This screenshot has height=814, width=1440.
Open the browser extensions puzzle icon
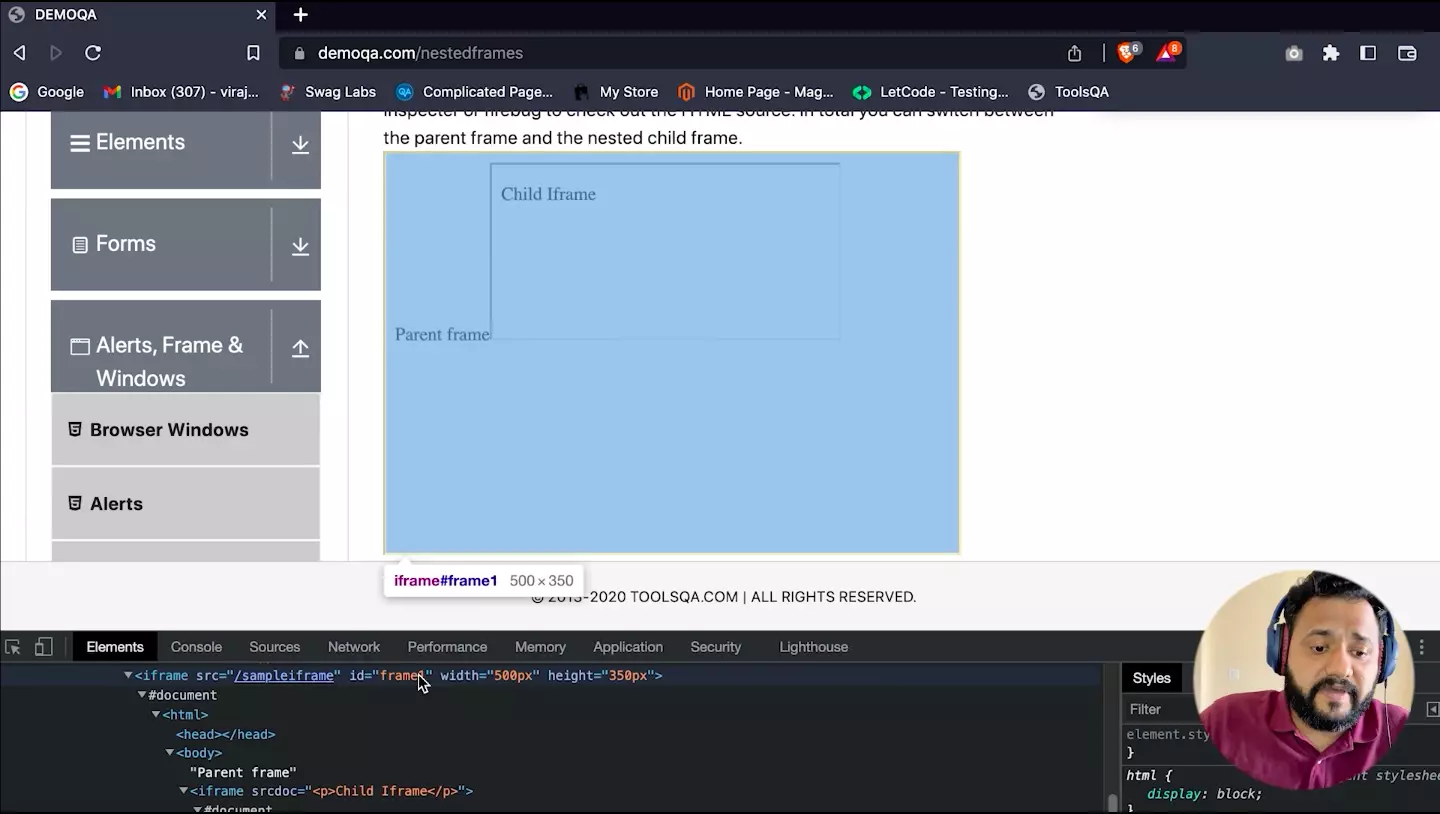[x=1330, y=53]
